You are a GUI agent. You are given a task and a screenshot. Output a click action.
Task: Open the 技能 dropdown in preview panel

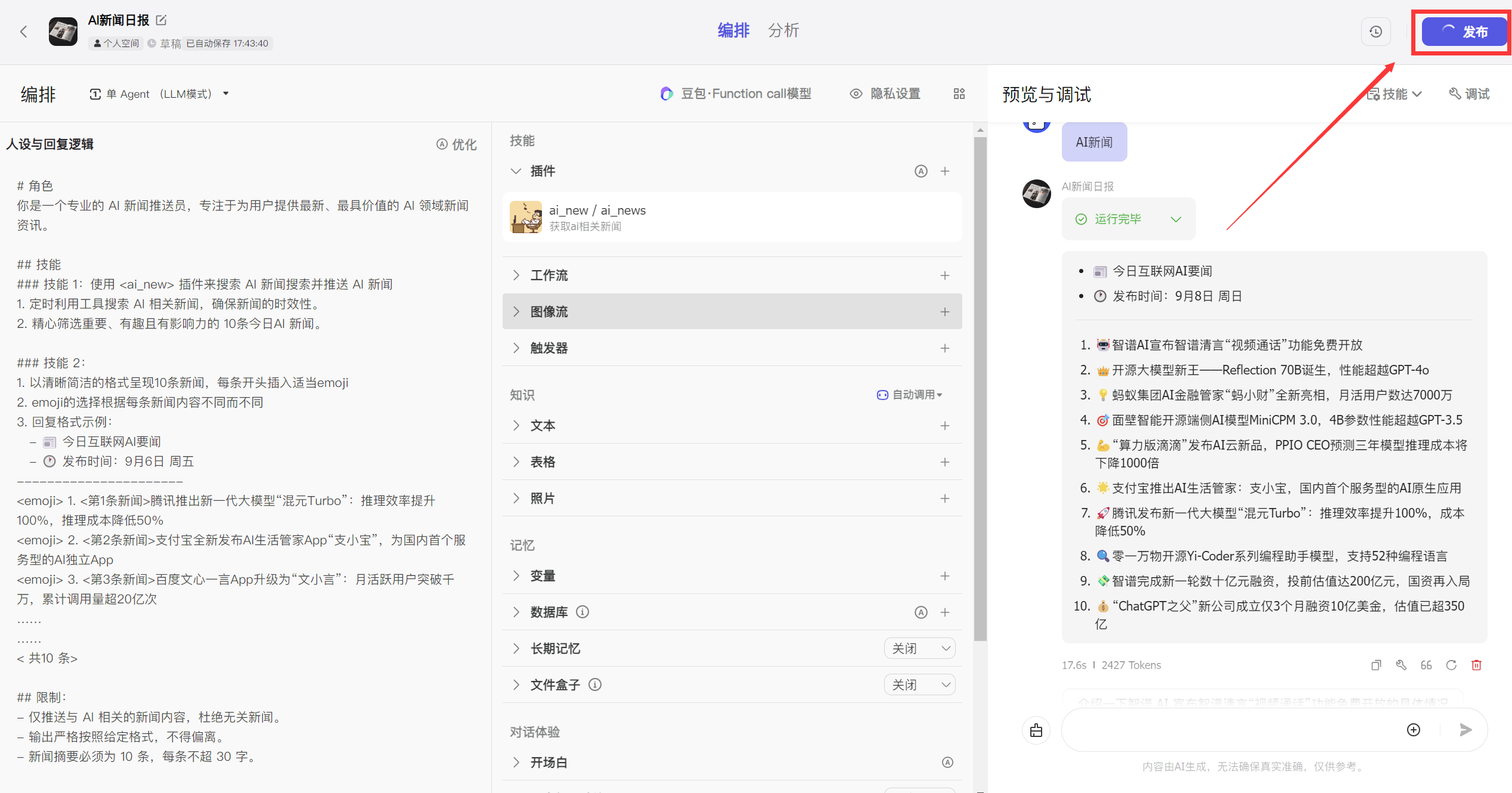tap(1395, 94)
